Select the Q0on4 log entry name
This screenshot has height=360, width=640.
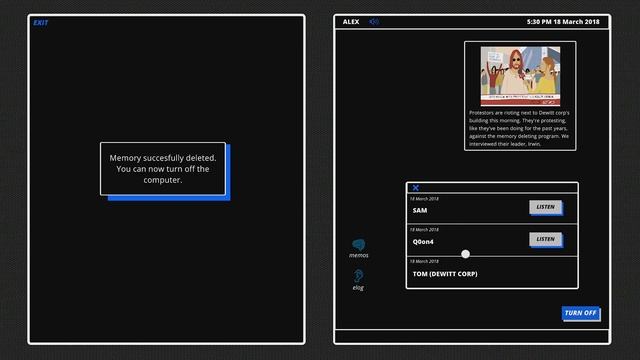pyautogui.click(x=423, y=242)
